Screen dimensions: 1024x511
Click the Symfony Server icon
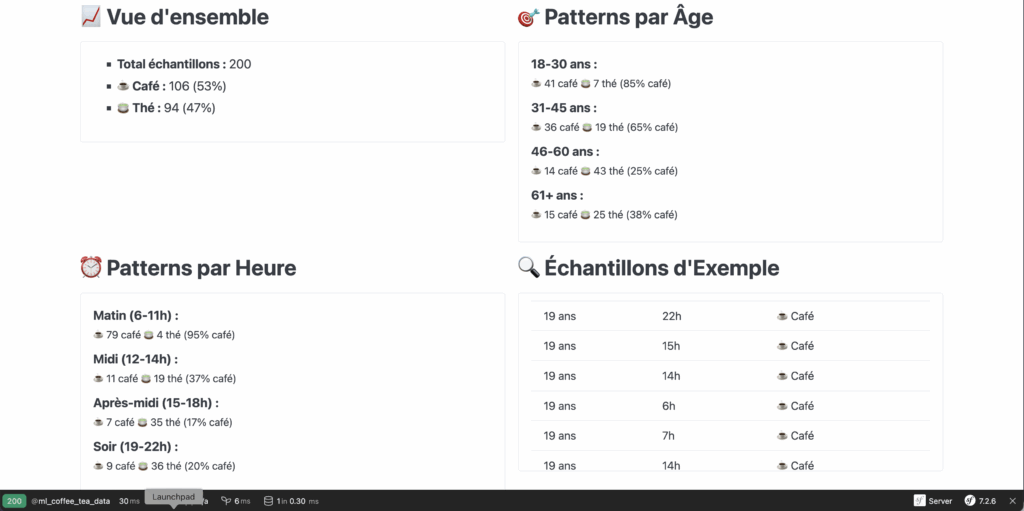pyautogui.click(x=920, y=501)
